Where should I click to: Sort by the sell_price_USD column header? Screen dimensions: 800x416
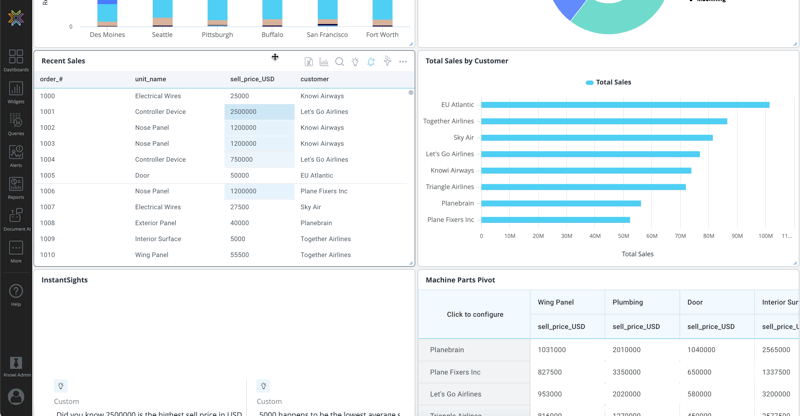point(252,79)
